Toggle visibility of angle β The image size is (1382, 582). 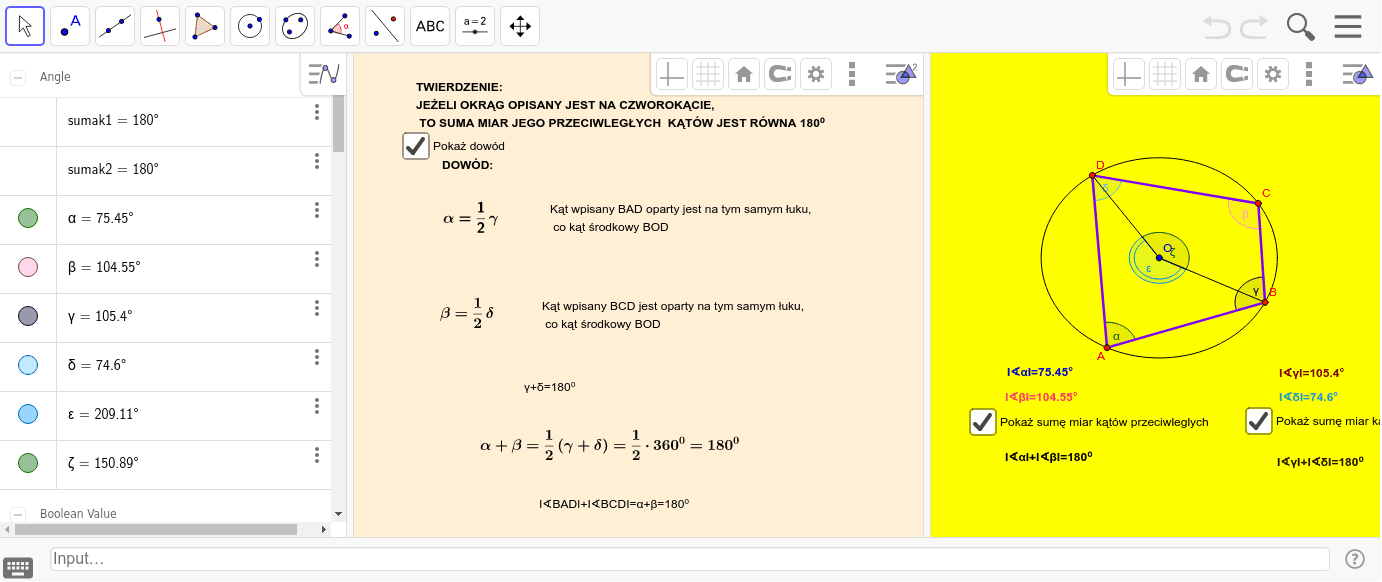[28, 267]
